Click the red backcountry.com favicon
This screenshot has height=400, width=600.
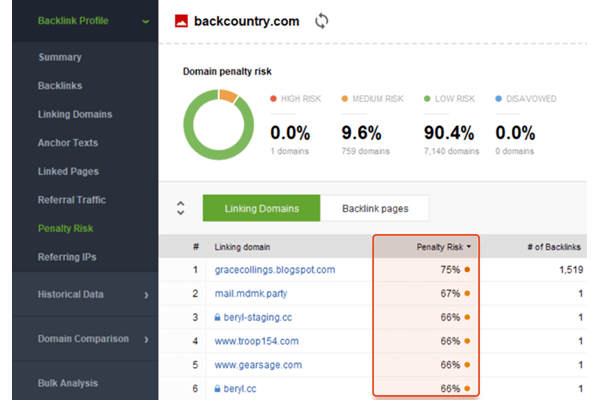click(x=181, y=21)
